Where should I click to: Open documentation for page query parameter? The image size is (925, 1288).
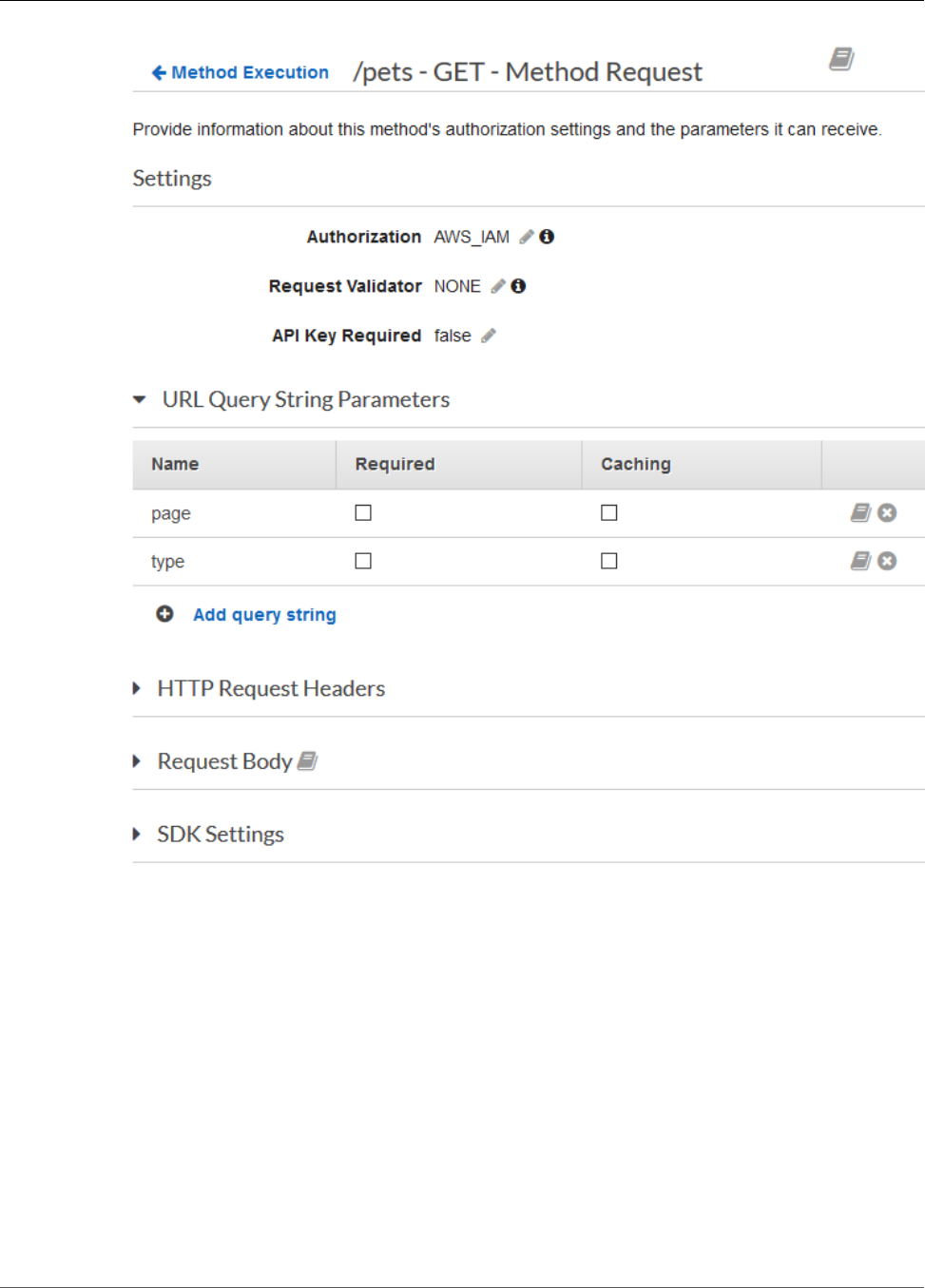tap(860, 513)
